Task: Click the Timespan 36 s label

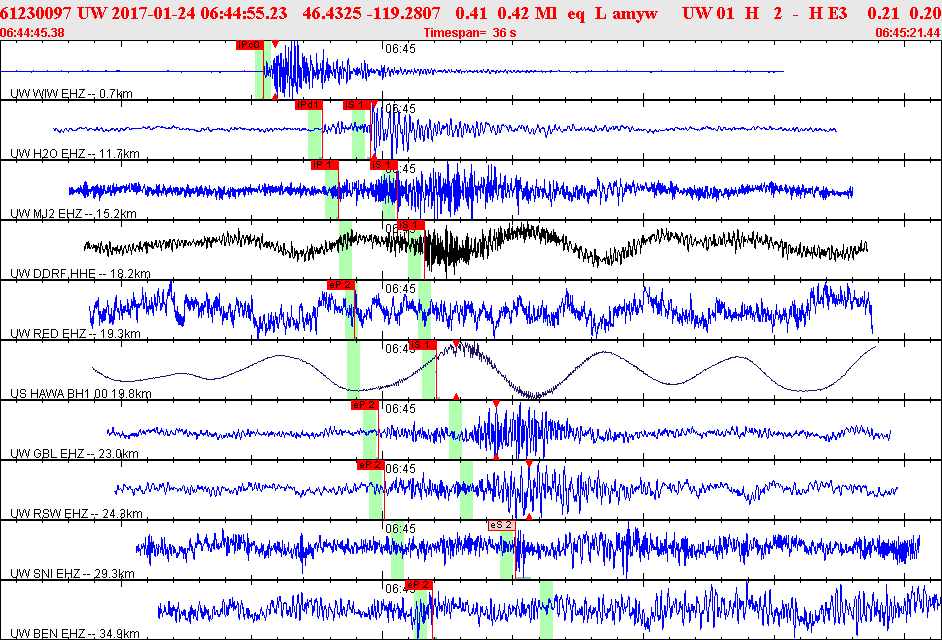Action: pos(469,33)
